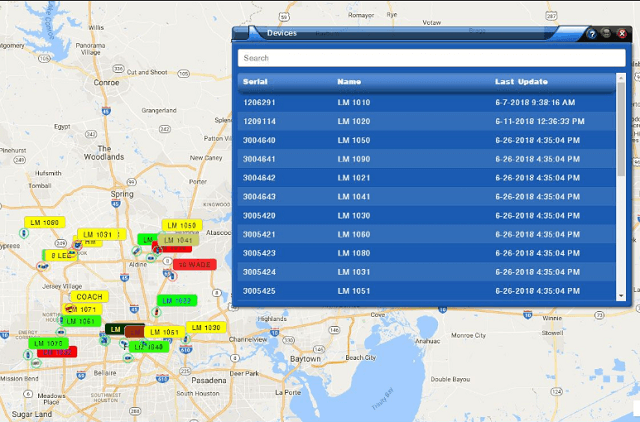Select device row LM 1021
Screen dimensions: 640x422
coord(427,178)
